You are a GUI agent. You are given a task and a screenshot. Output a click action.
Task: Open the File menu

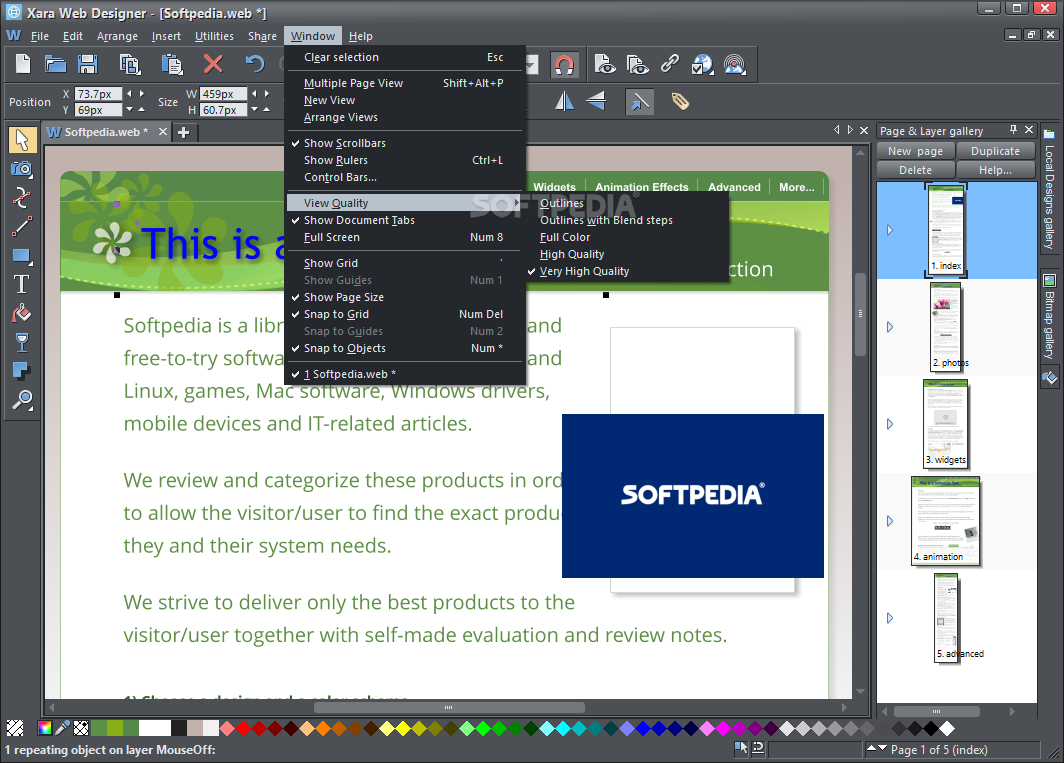click(39, 36)
